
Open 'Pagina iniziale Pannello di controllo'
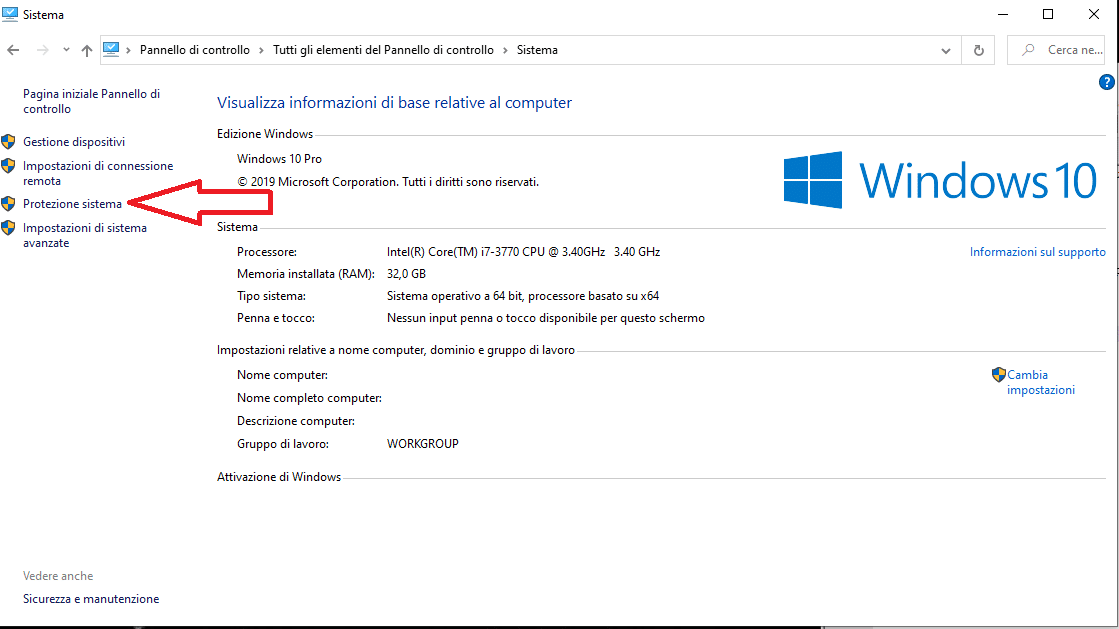91,101
